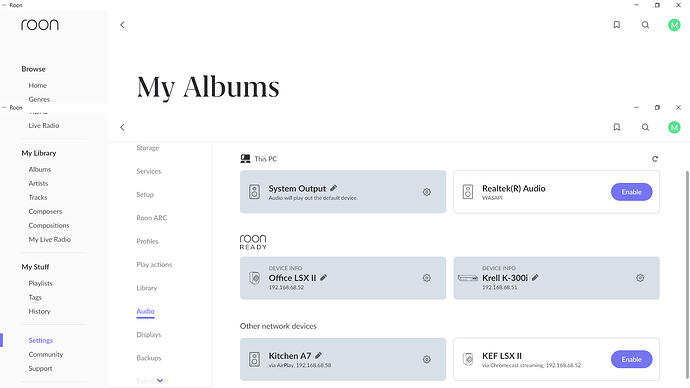Image resolution: width=690 pixels, height=388 pixels.
Task: Open settings gear for Krell K-300i
Action: click(640, 278)
